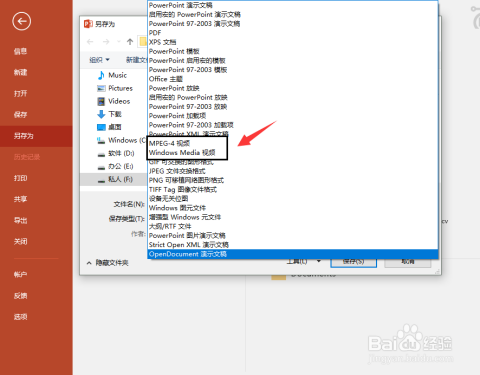Screen dimensions: 480x375
Task: Open the Videos folder icon
Action: tap(101, 101)
